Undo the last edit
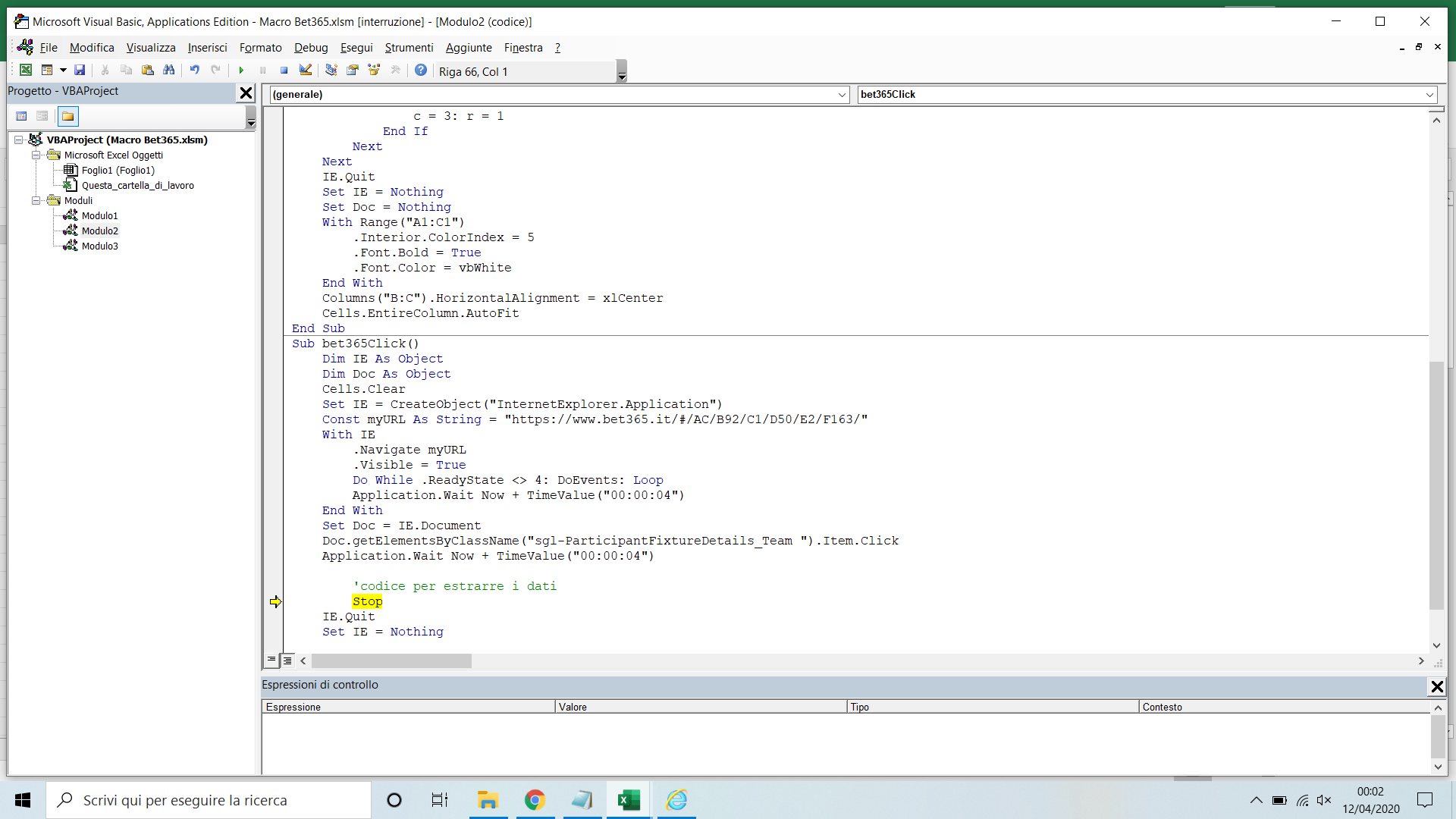This screenshot has width=1456, height=819. pos(195,71)
